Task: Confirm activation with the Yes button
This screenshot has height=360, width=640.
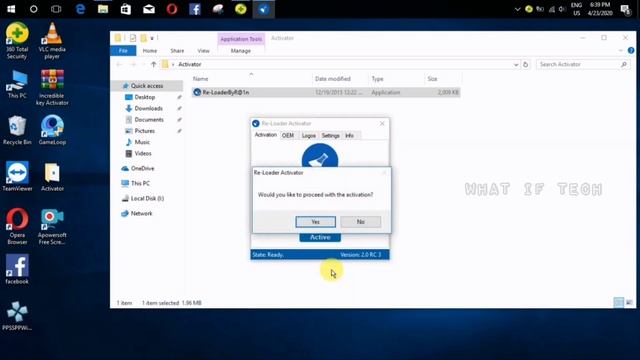Action: pyautogui.click(x=316, y=222)
